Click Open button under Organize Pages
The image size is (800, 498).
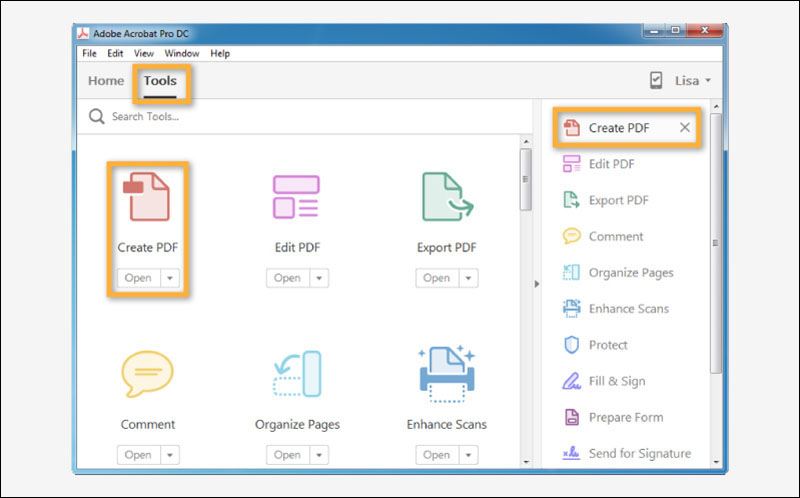[286, 455]
